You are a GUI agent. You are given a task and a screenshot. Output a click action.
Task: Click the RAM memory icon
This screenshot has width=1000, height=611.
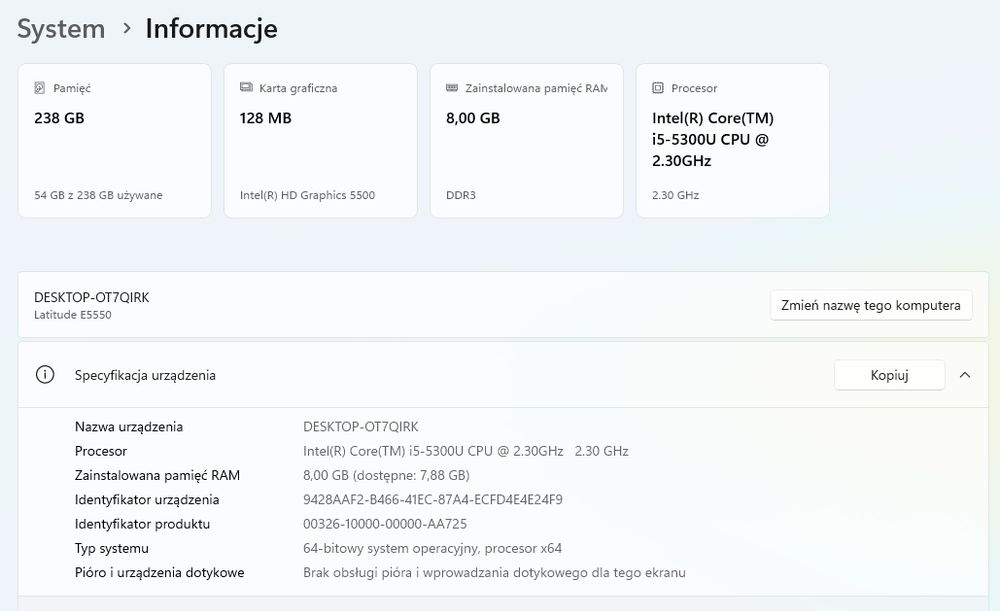point(452,88)
